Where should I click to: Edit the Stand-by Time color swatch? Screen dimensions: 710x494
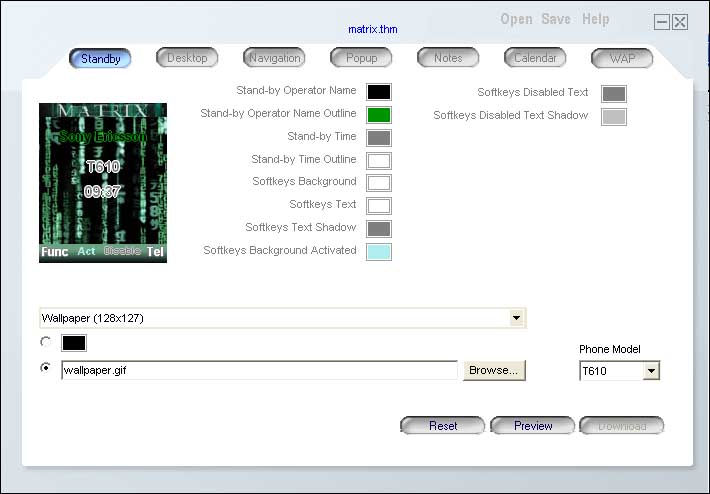[379, 138]
